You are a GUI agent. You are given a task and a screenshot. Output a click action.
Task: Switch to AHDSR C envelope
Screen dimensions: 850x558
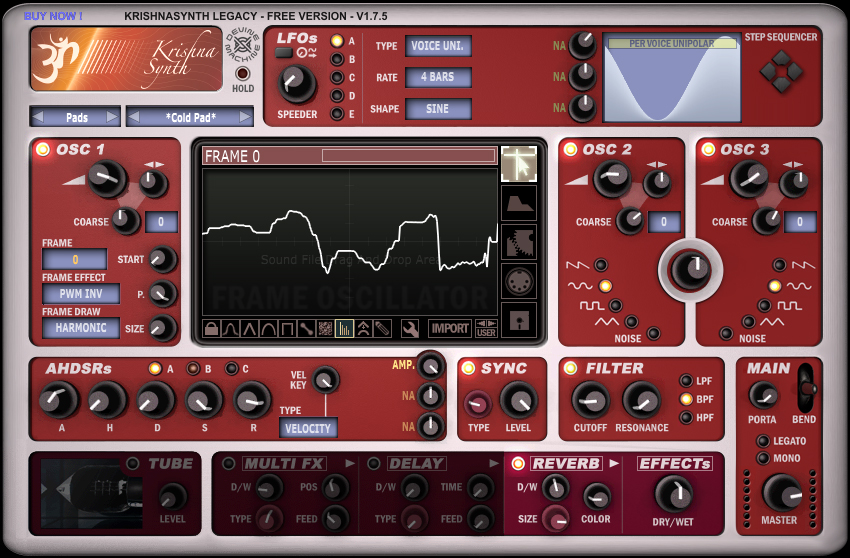pyautogui.click(x=231, y=369)
